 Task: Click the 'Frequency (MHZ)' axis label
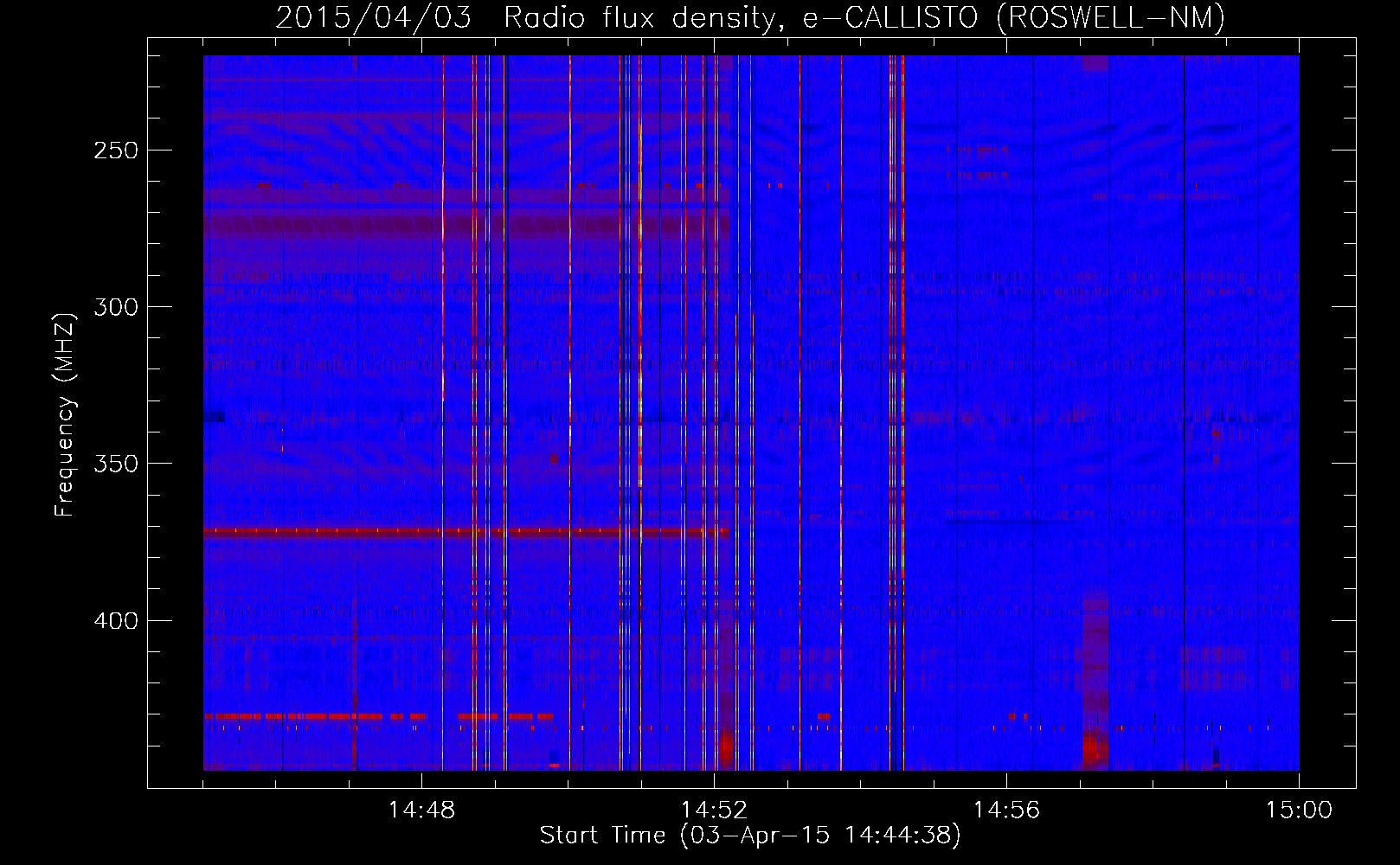click(x=65, y=414)
